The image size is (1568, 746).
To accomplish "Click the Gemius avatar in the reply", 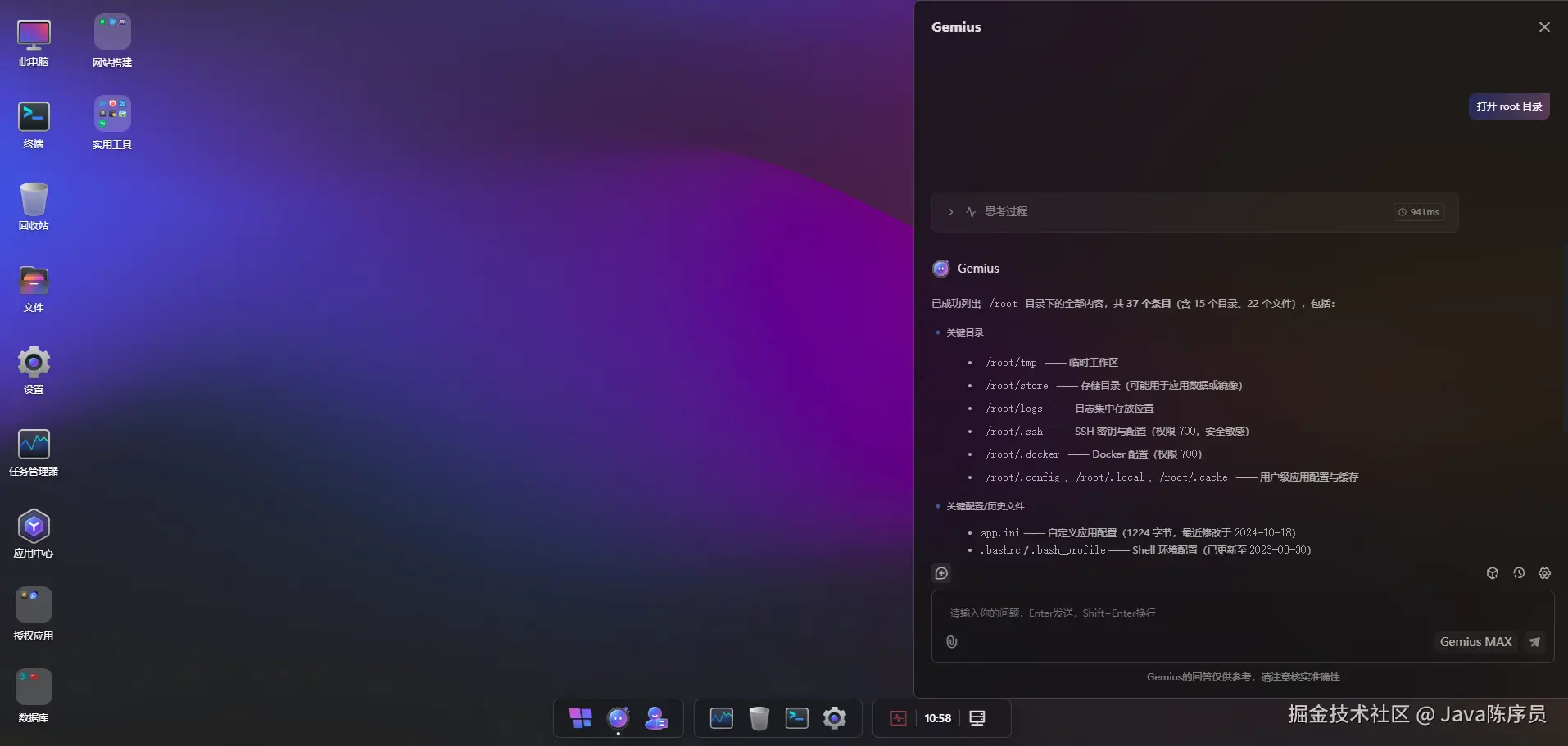I will click(x=941, y=269).
